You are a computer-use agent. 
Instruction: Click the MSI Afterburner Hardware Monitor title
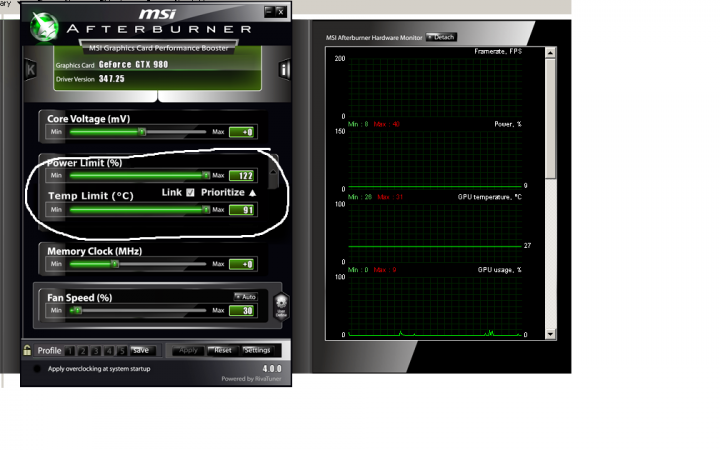(x=374, y=38)
